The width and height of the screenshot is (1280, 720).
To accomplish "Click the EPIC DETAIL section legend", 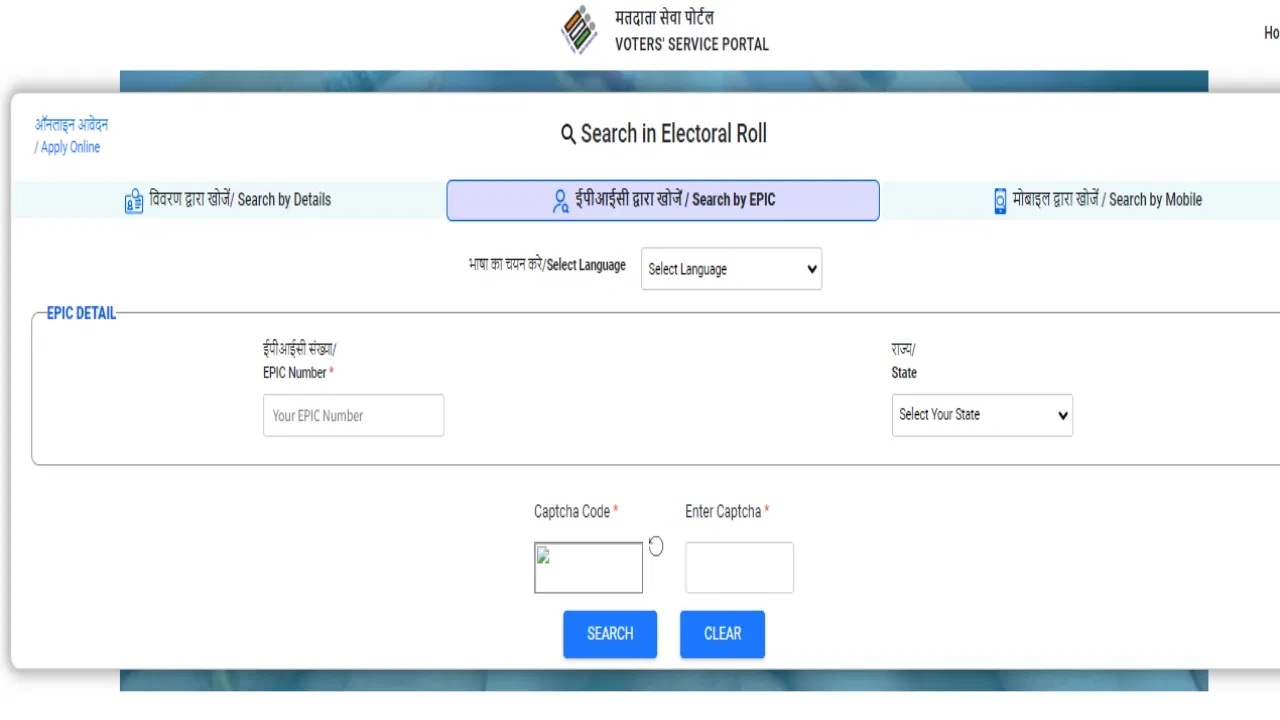I will pos(81,313).
